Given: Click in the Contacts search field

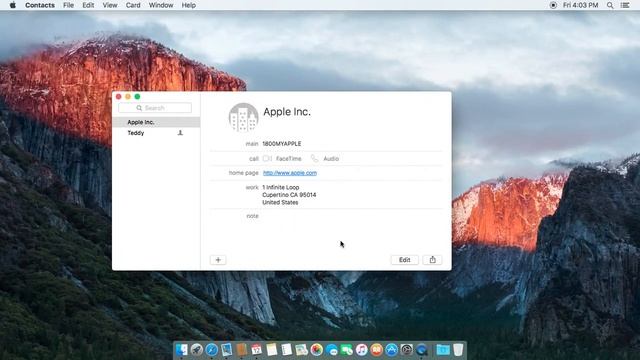Looking at the screenshot, I should 155,108.
